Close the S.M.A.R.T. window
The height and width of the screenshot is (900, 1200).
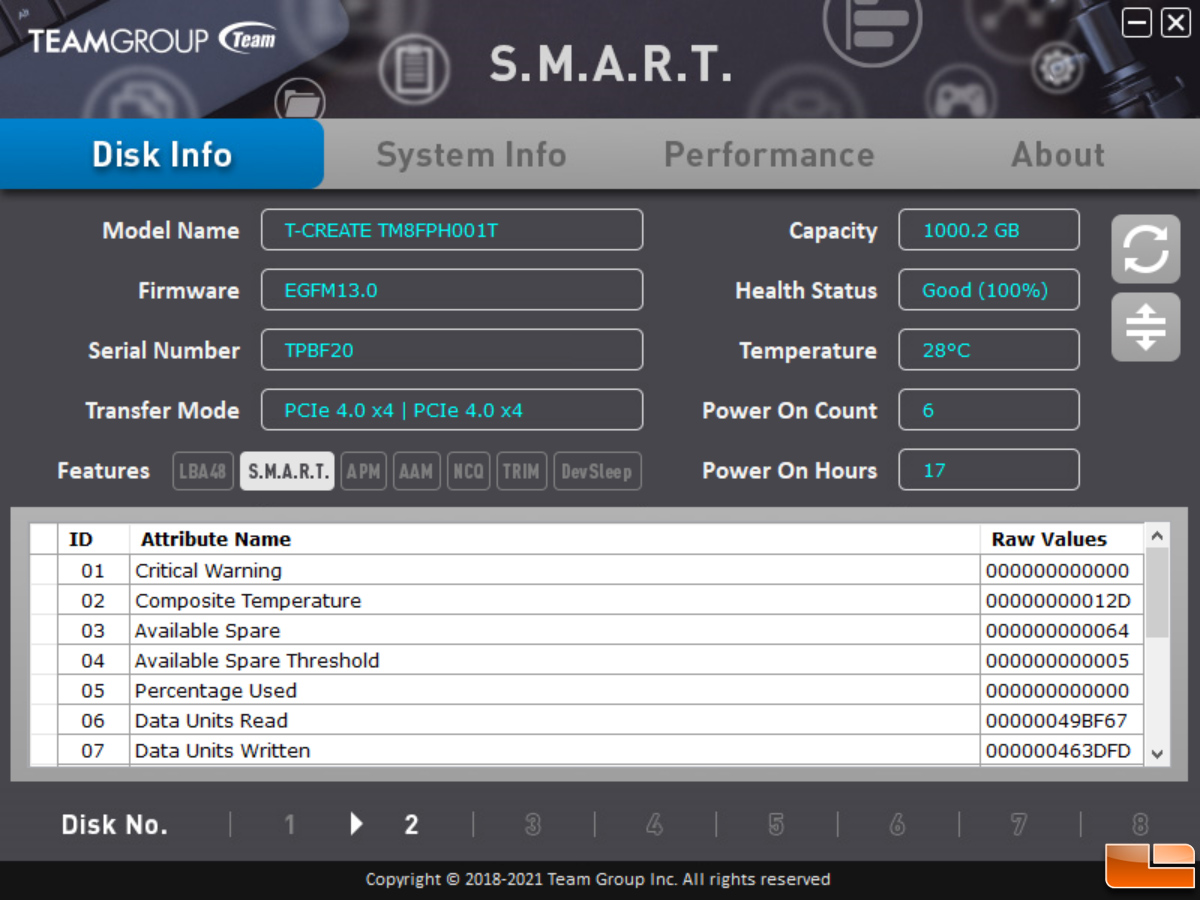click(1175, 22)
